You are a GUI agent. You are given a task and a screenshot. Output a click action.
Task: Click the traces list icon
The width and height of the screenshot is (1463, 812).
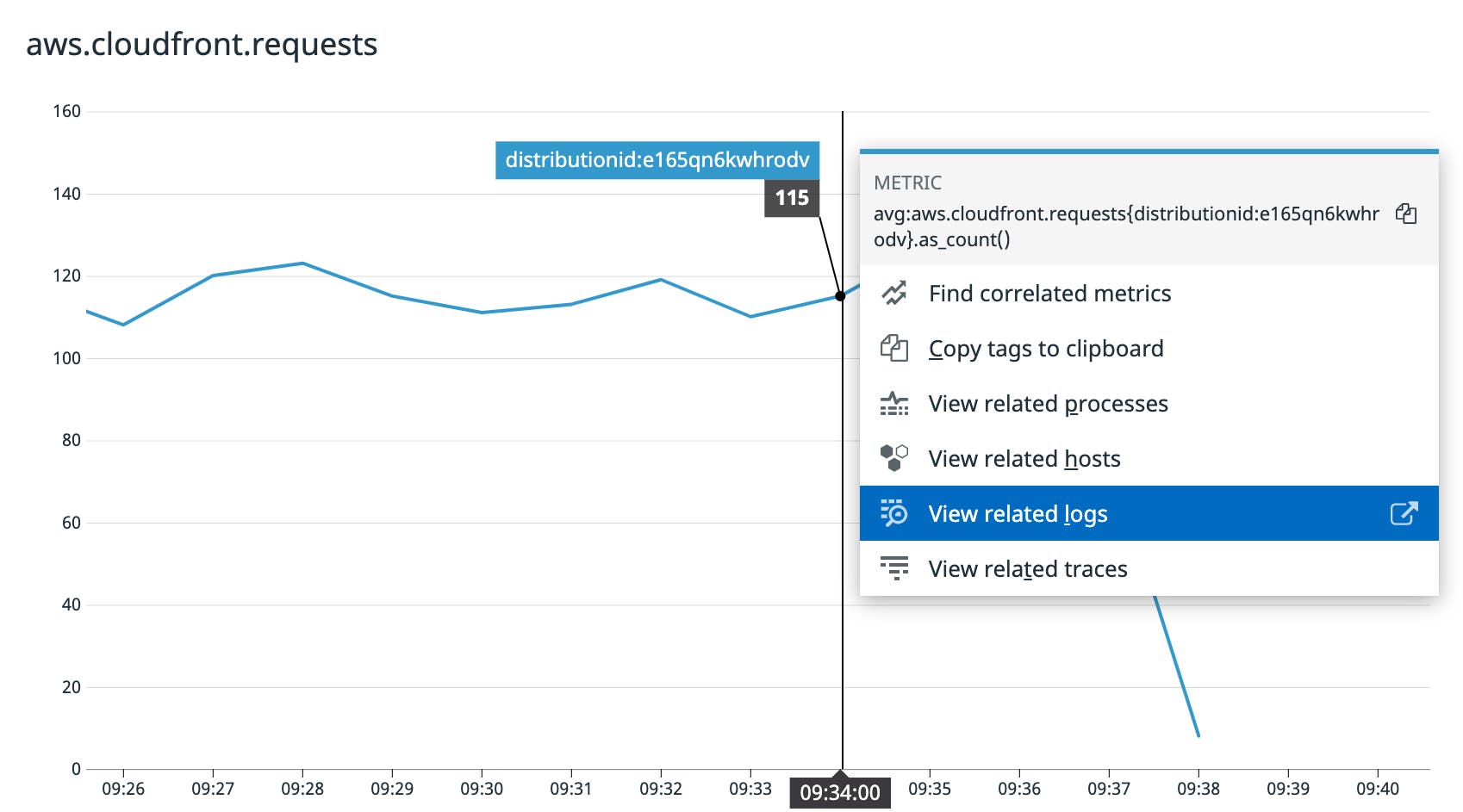(894, 568)
